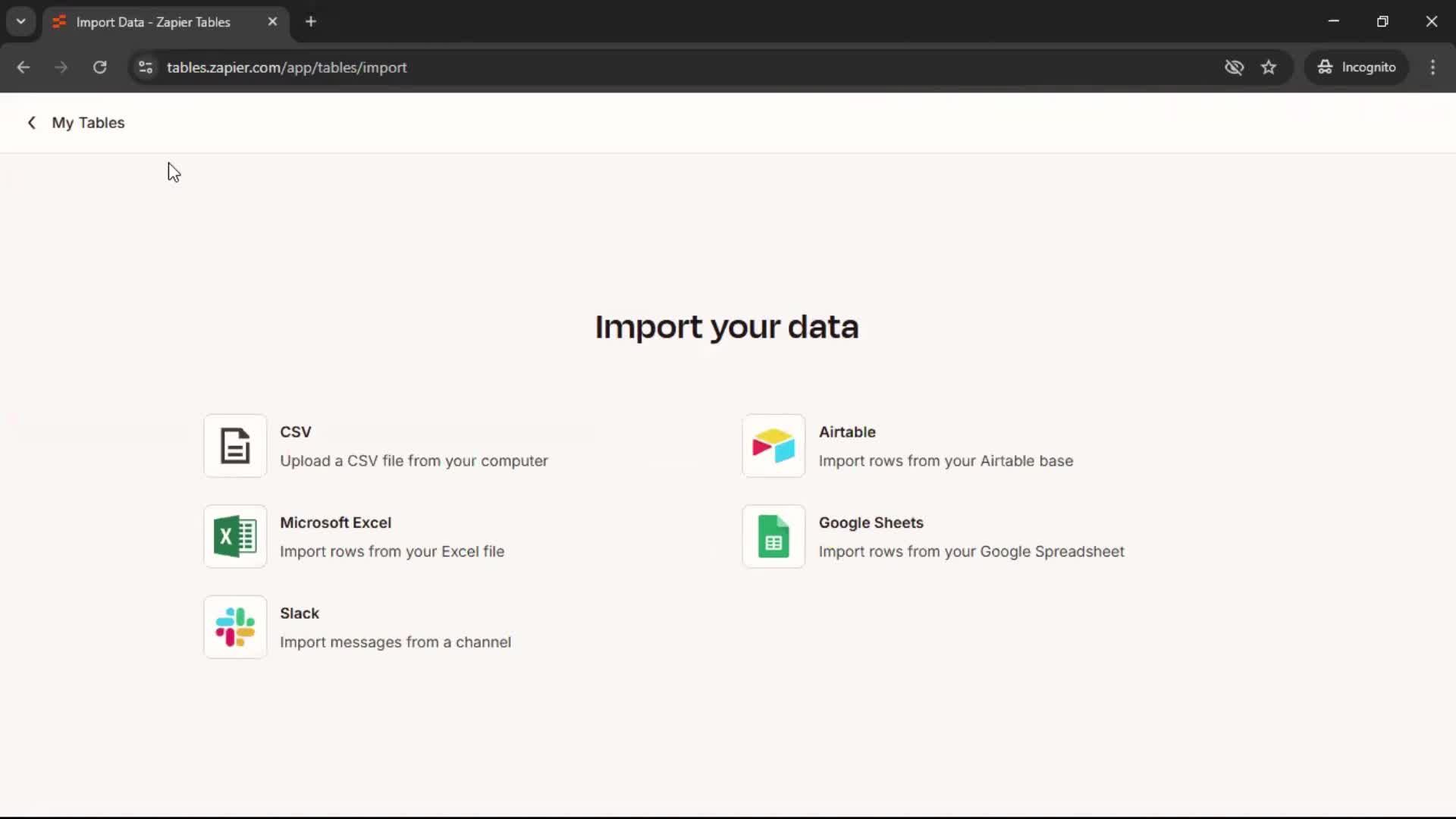The height and width of the screenshot is (819, 1456).
Task: Open a new browser tab
Action: [311, 22]
